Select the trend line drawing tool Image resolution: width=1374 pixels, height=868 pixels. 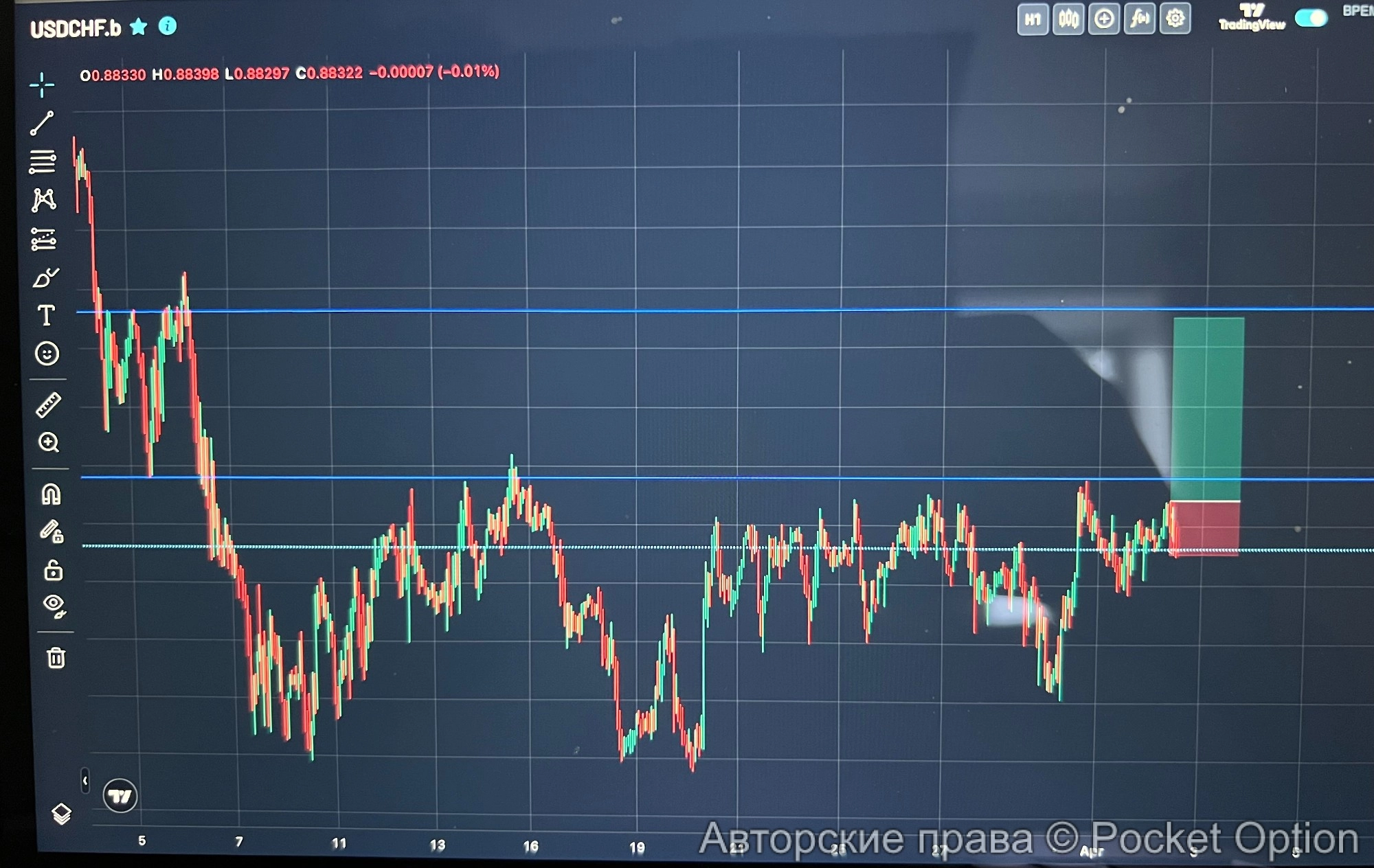(x=42, y=124)
